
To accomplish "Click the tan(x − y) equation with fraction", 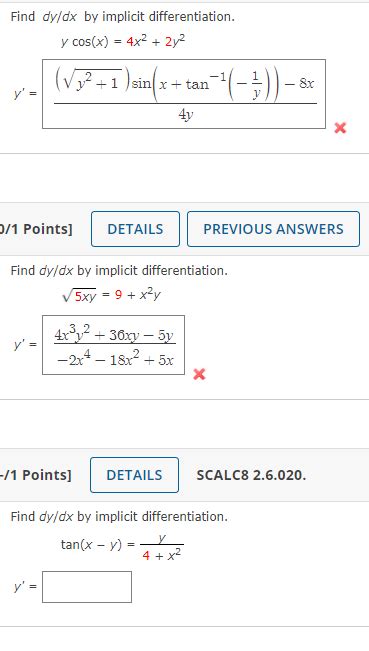I will [122, 547].
